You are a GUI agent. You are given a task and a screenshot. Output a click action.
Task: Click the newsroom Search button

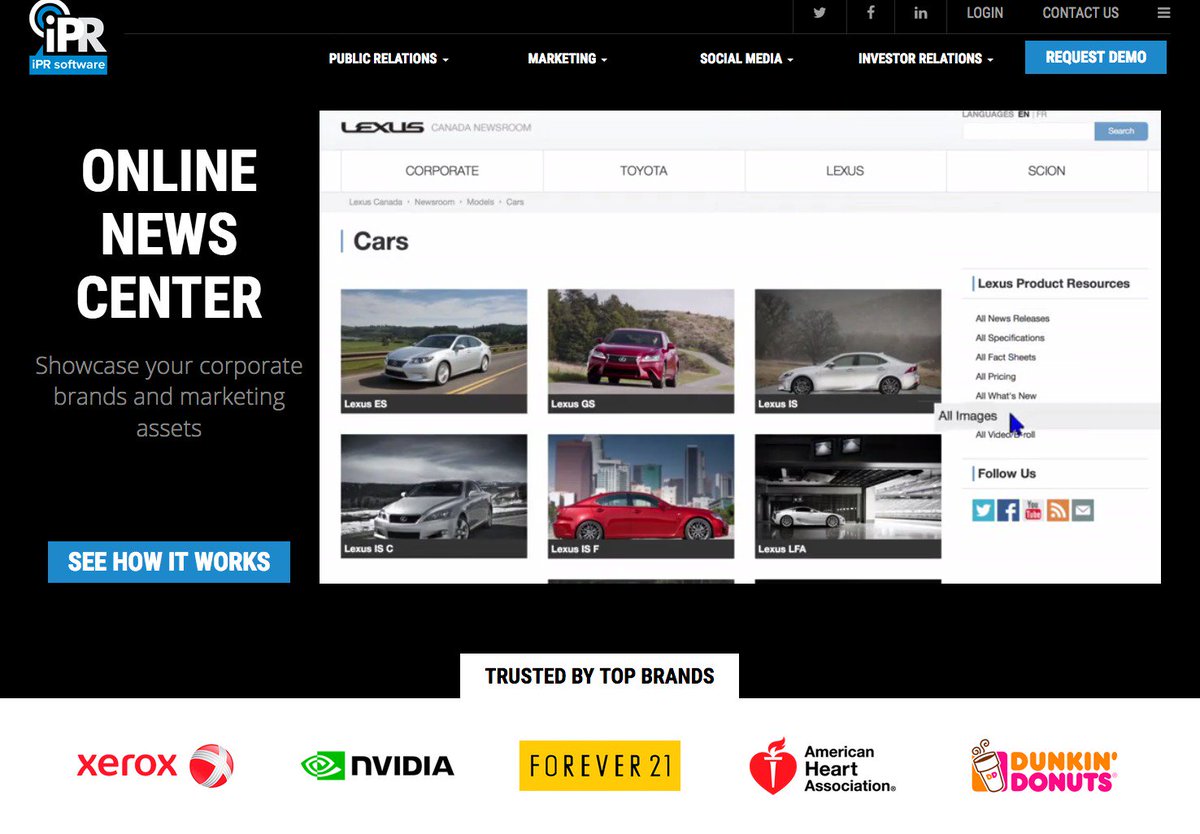pos(1121,131)
